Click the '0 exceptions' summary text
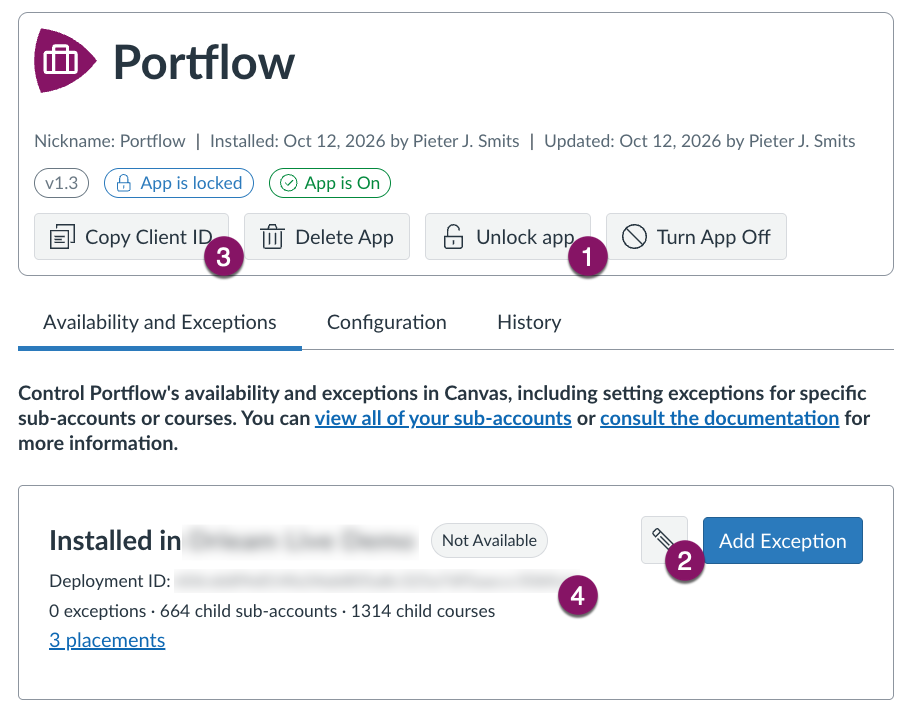Viewport: 918px width, 721px height. point(97,611)
